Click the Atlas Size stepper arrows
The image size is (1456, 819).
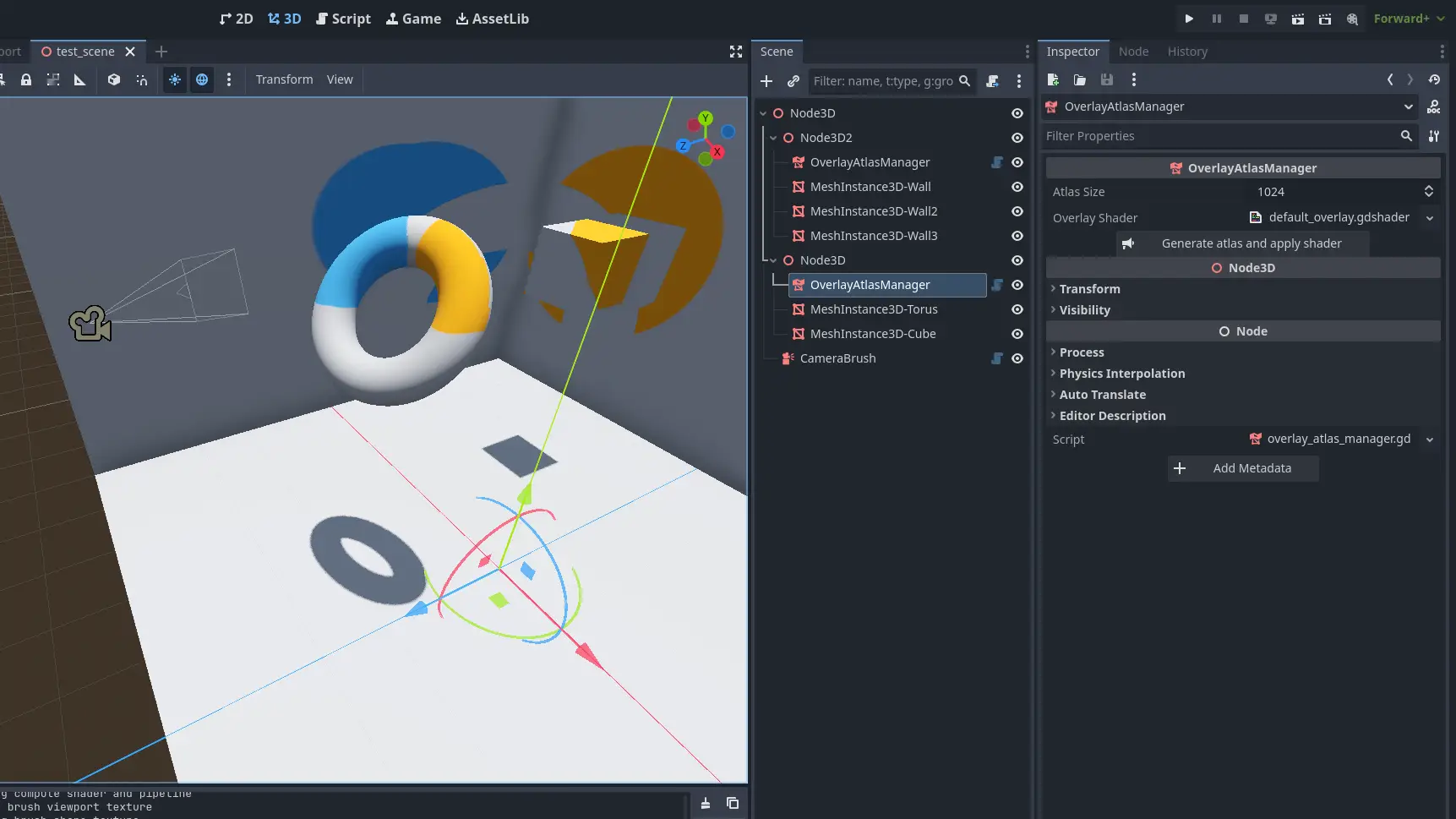coord(1428,192)
